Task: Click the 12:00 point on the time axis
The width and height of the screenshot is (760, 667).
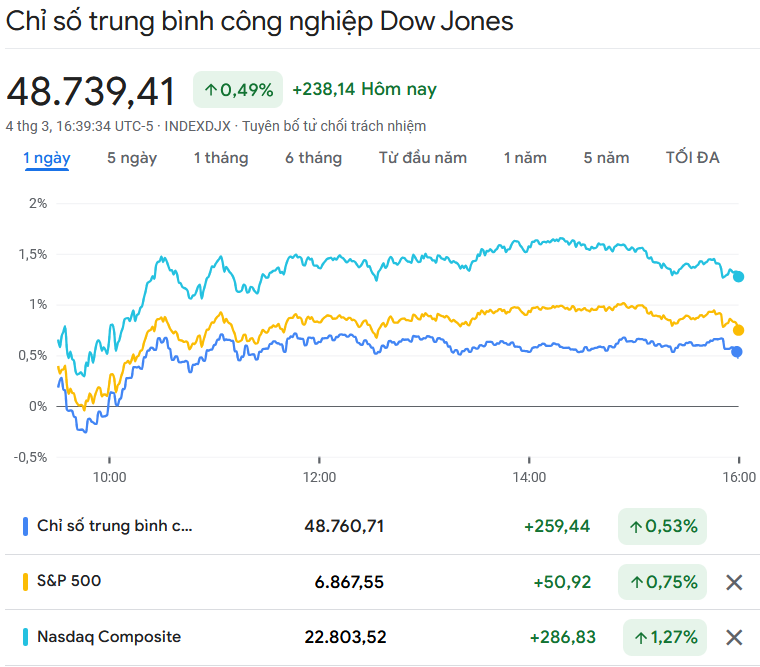Action: click(x=320, y=477)
